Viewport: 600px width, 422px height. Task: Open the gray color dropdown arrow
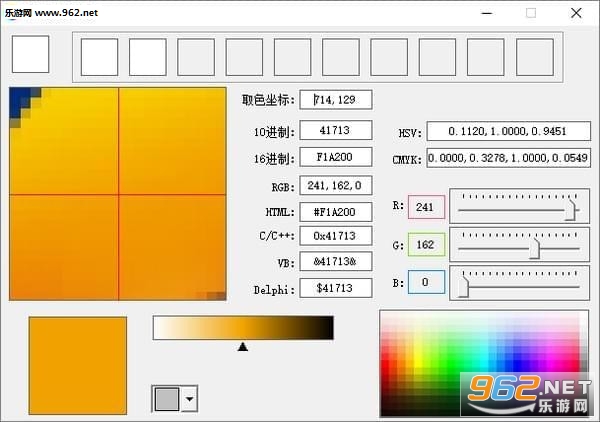pos(189,399)
